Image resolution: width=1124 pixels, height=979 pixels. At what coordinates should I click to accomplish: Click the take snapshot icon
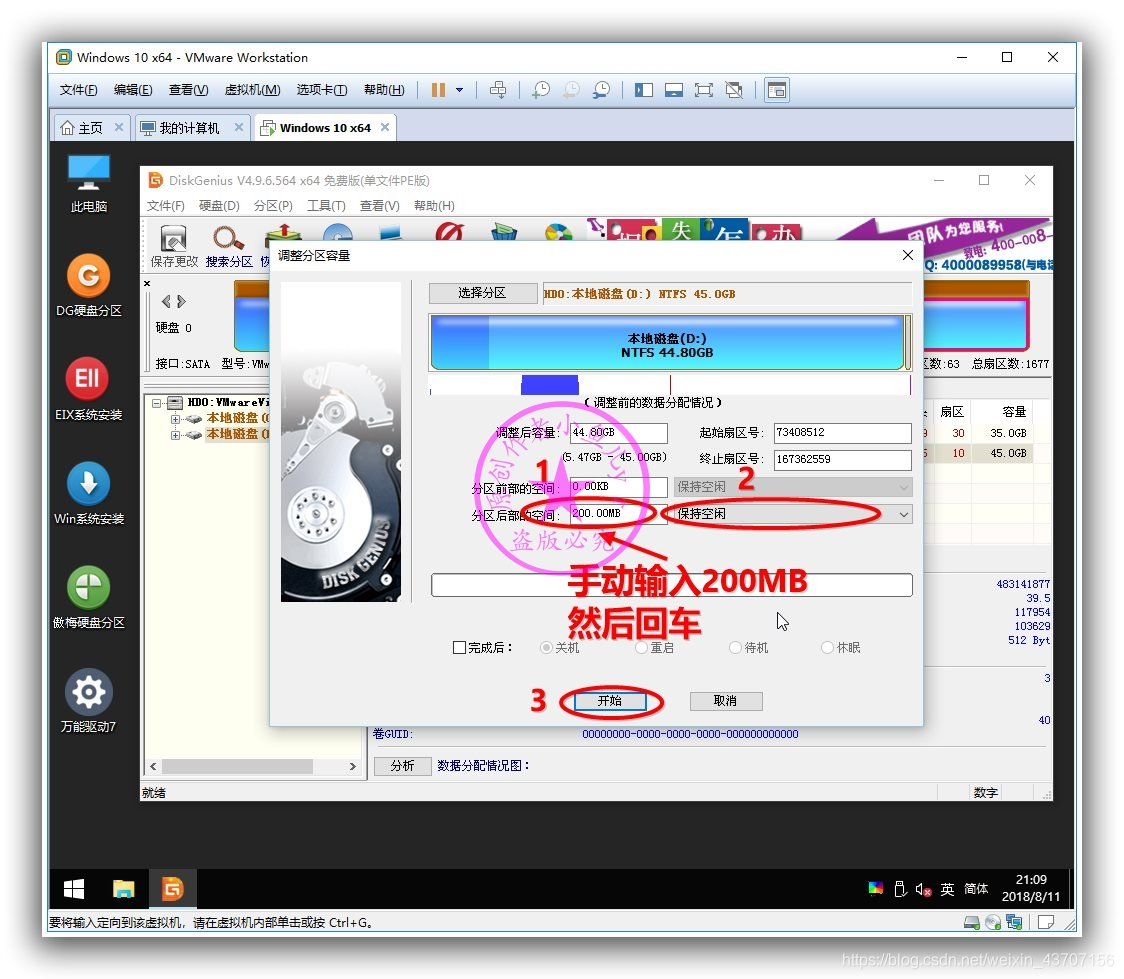click(541, 90)
